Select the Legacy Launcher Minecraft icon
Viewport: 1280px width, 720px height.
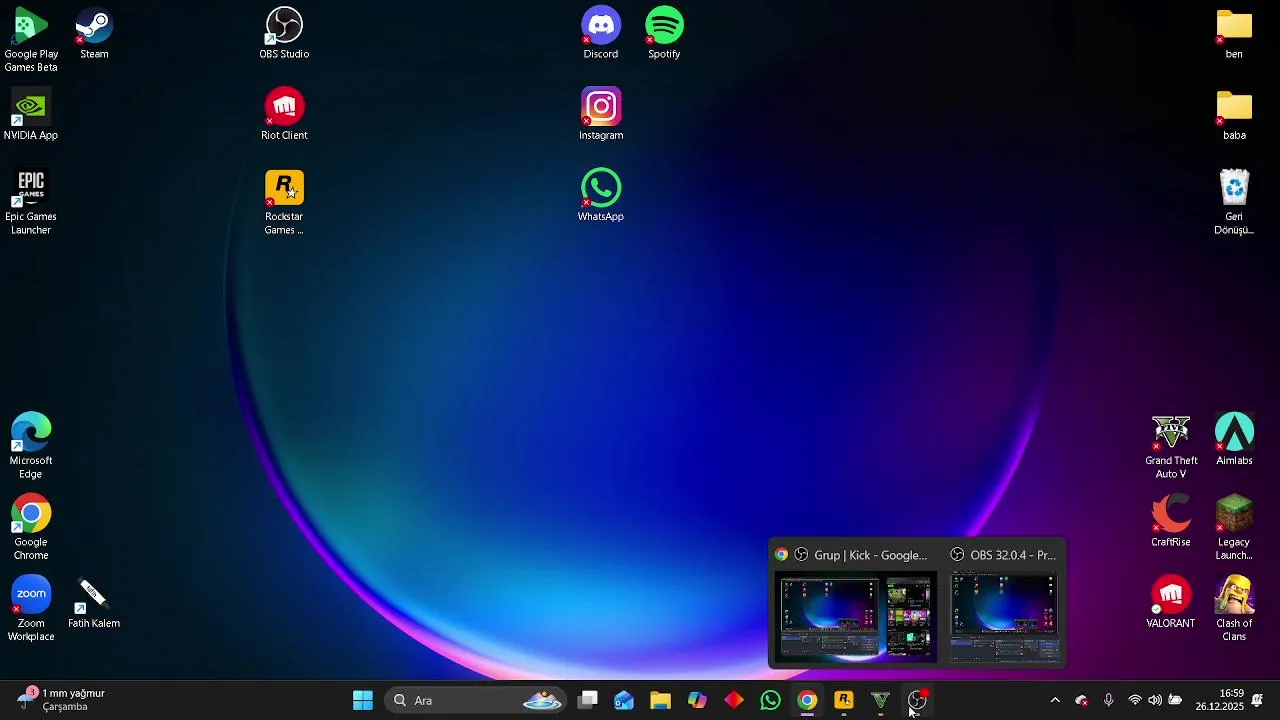coord(1234,528)
